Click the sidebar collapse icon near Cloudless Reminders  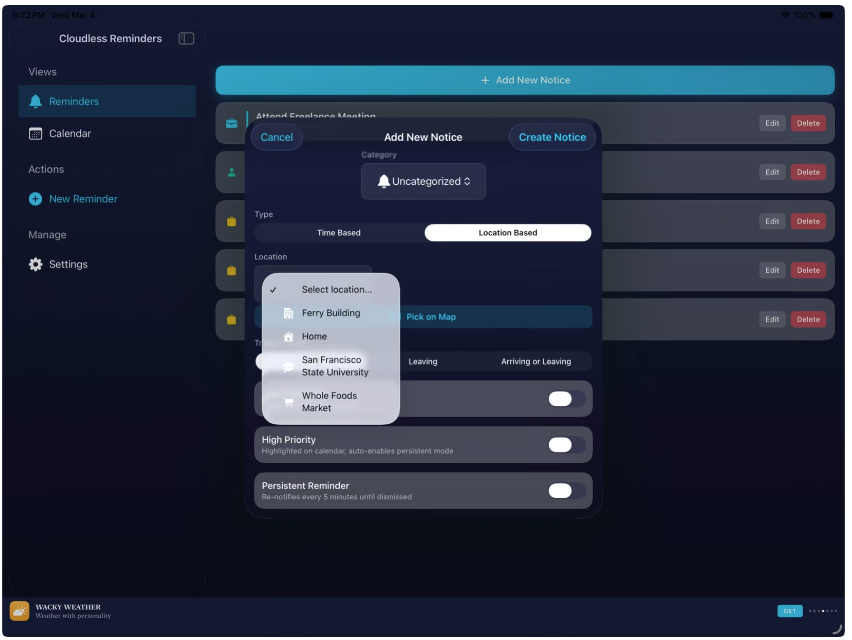pos(186,38)
